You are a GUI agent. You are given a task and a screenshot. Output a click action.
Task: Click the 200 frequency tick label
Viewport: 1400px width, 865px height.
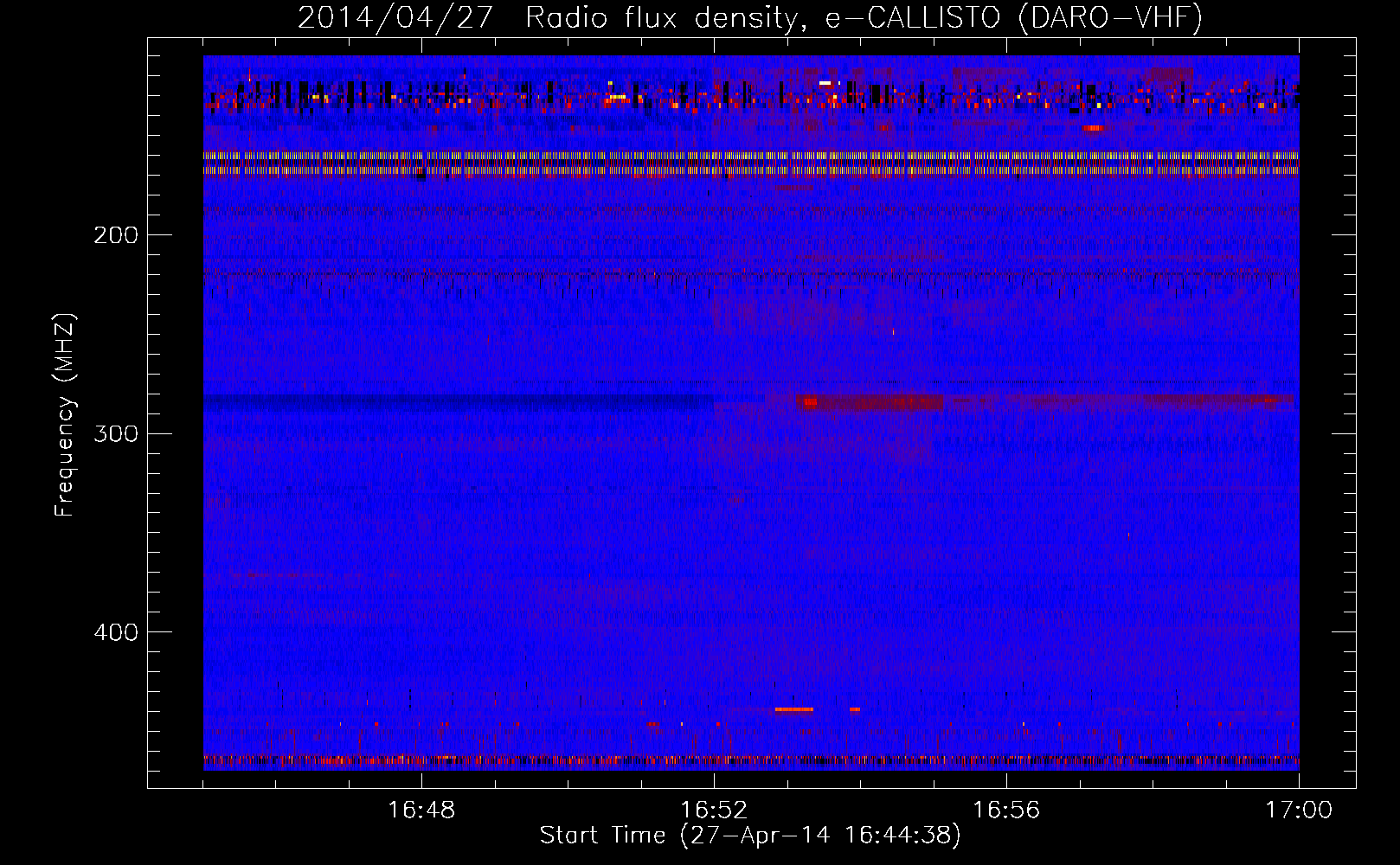(116, 235)
